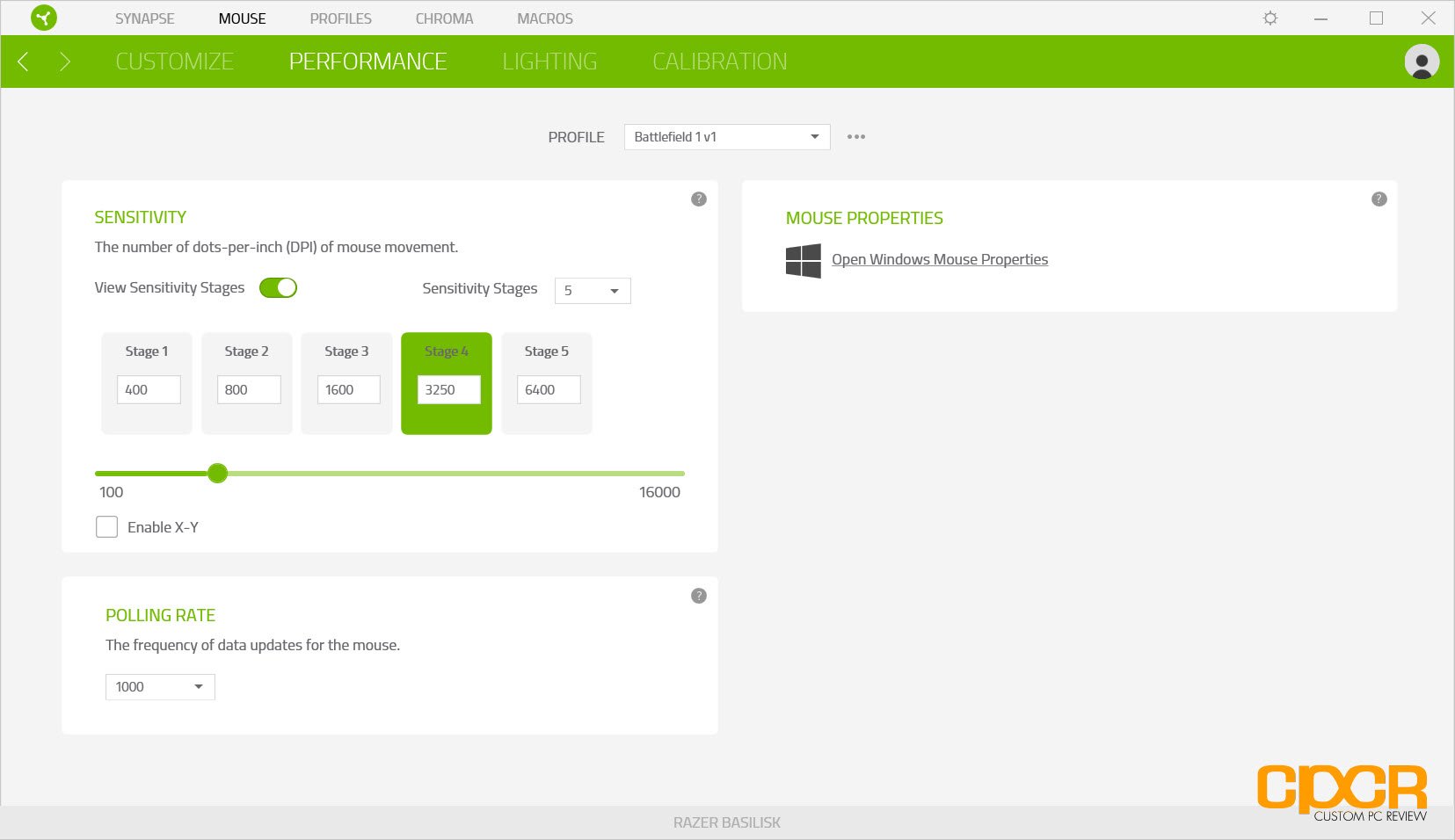Image resolution: width=1455 pixels, height=840 pixels.
Task: Click the Stage 5 DPI field 6400
Action: 549,390
